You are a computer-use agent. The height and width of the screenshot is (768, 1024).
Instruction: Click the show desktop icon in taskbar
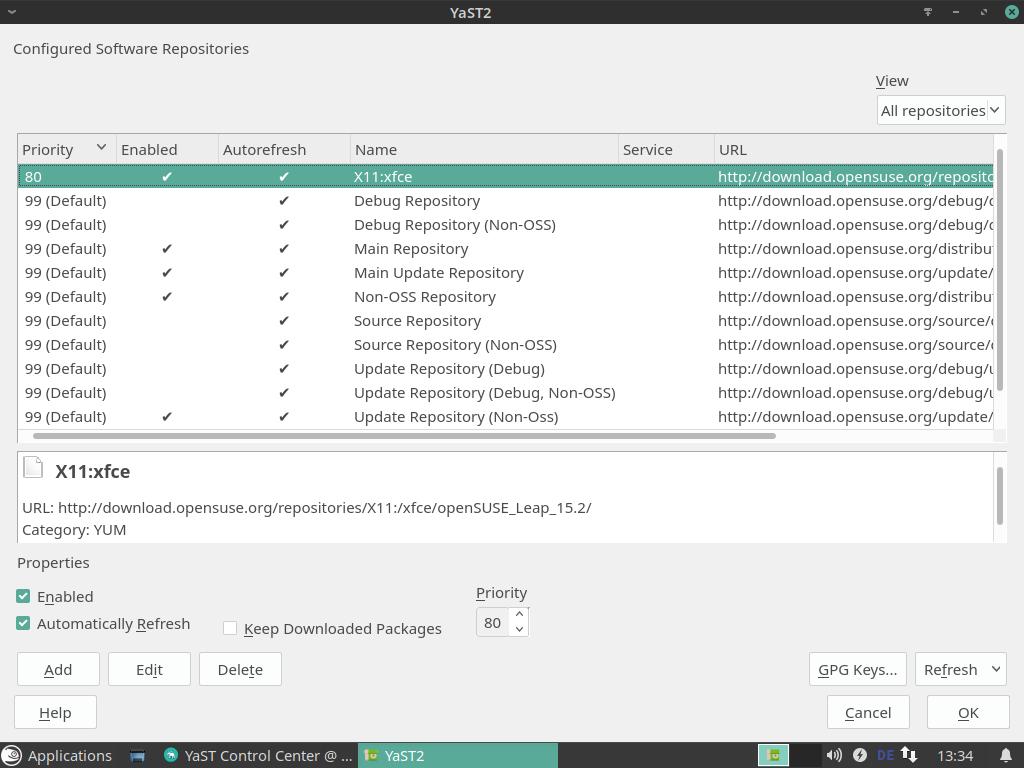pyautogui.click(x=139, y=755)
